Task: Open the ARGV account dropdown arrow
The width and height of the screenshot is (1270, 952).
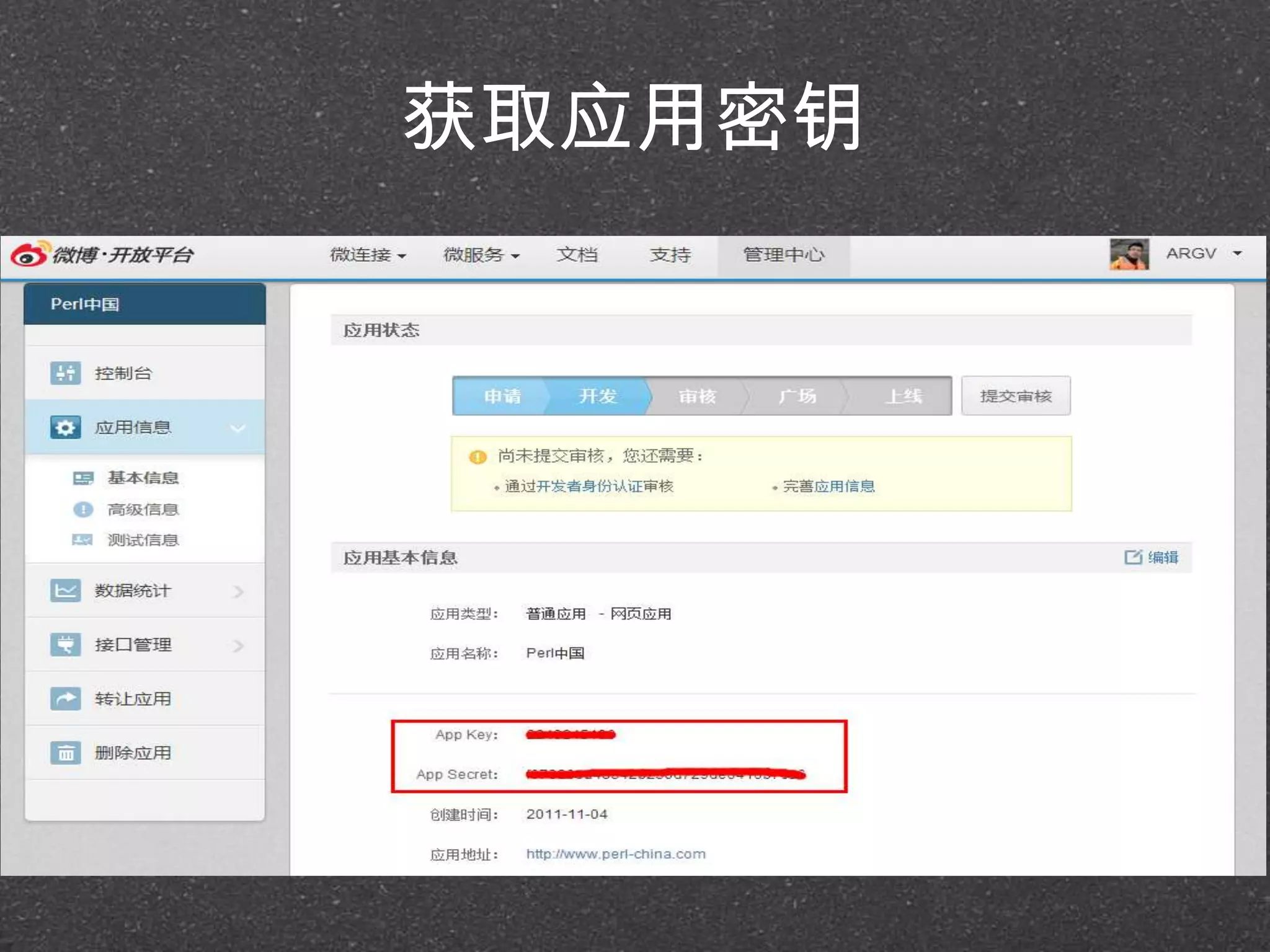Action: pyautogui.click(x=1237, y=253)
